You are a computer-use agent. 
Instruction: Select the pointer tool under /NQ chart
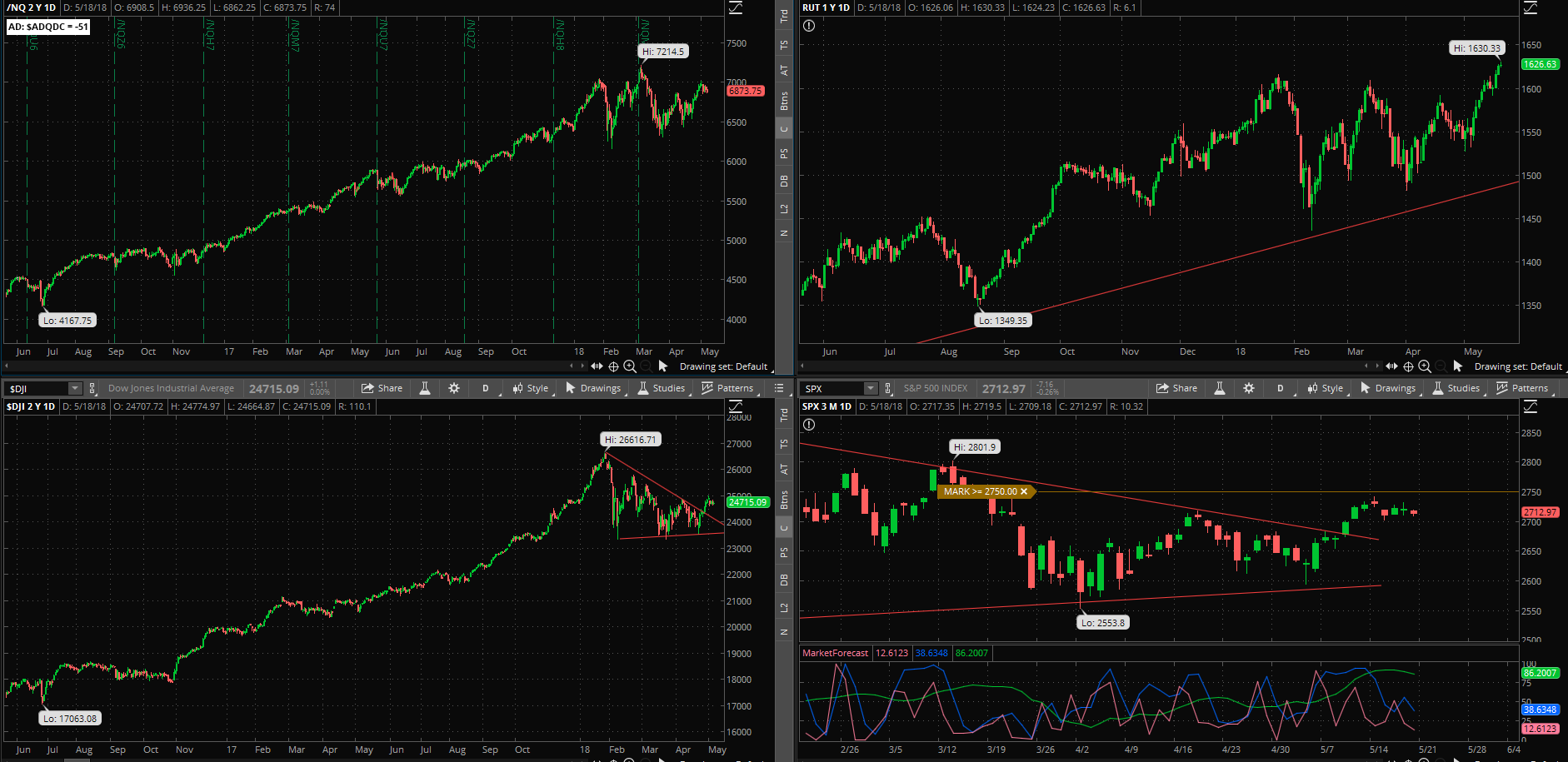pyautogui.click(x=663, y=366)
